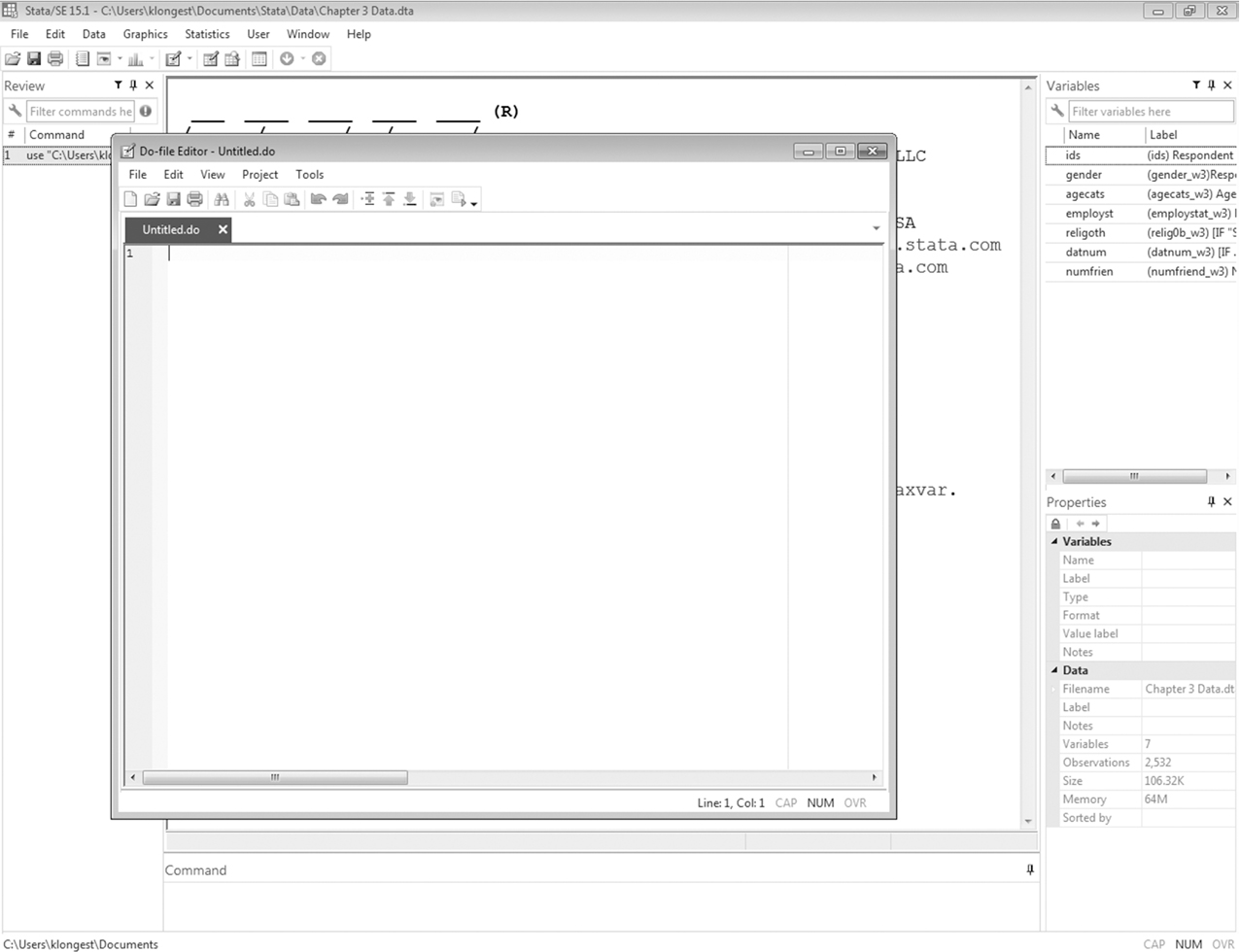Click the Undo icon in Do-file Editor toolbar

click(318, 200)
